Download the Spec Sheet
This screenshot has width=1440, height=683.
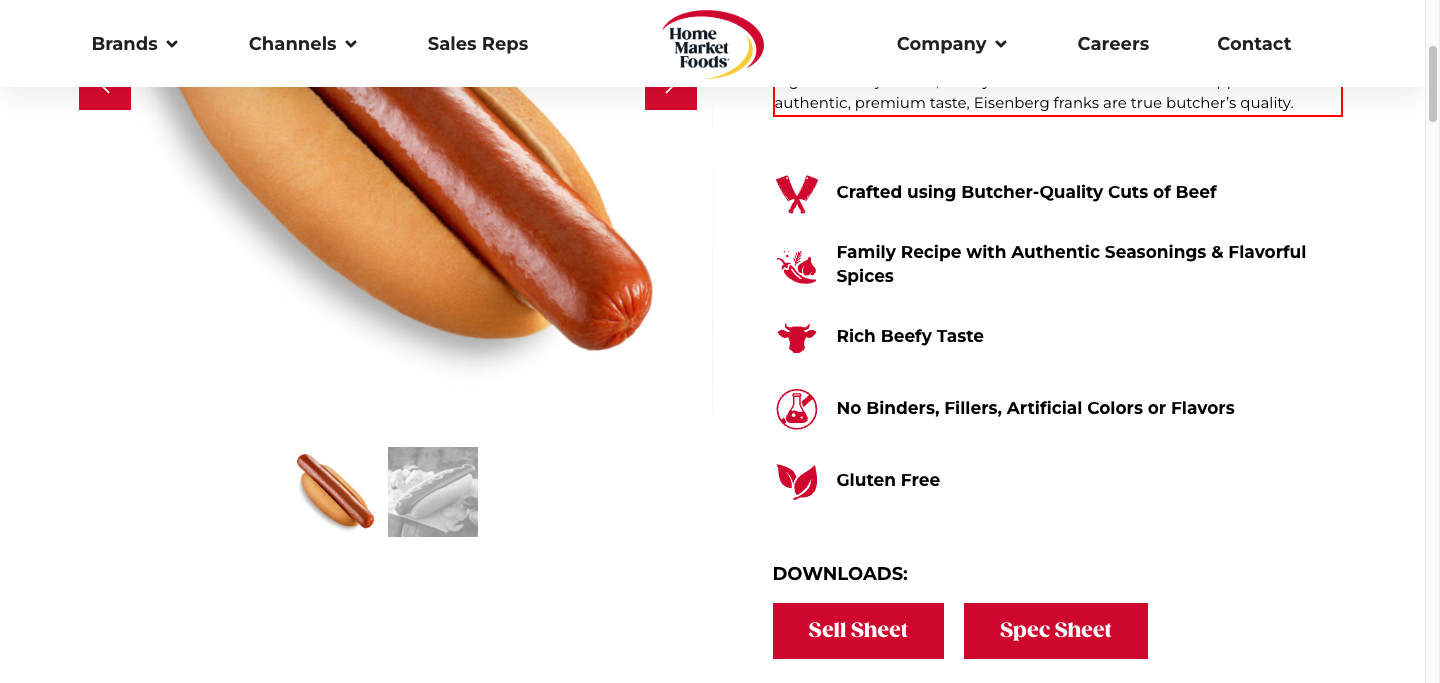(x=1056, y=631)
